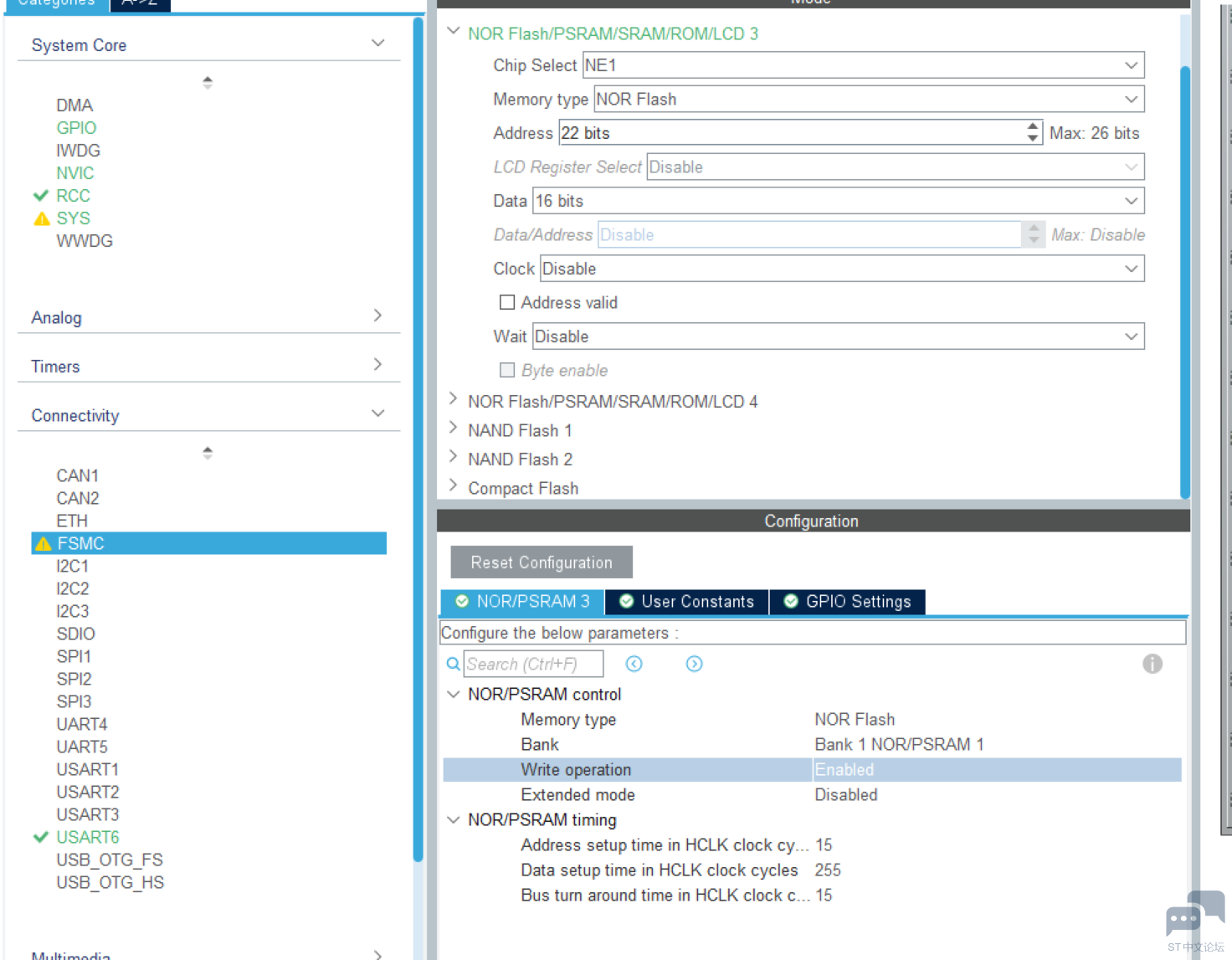Switch to the A->Z tab

(x=140, y=3)
